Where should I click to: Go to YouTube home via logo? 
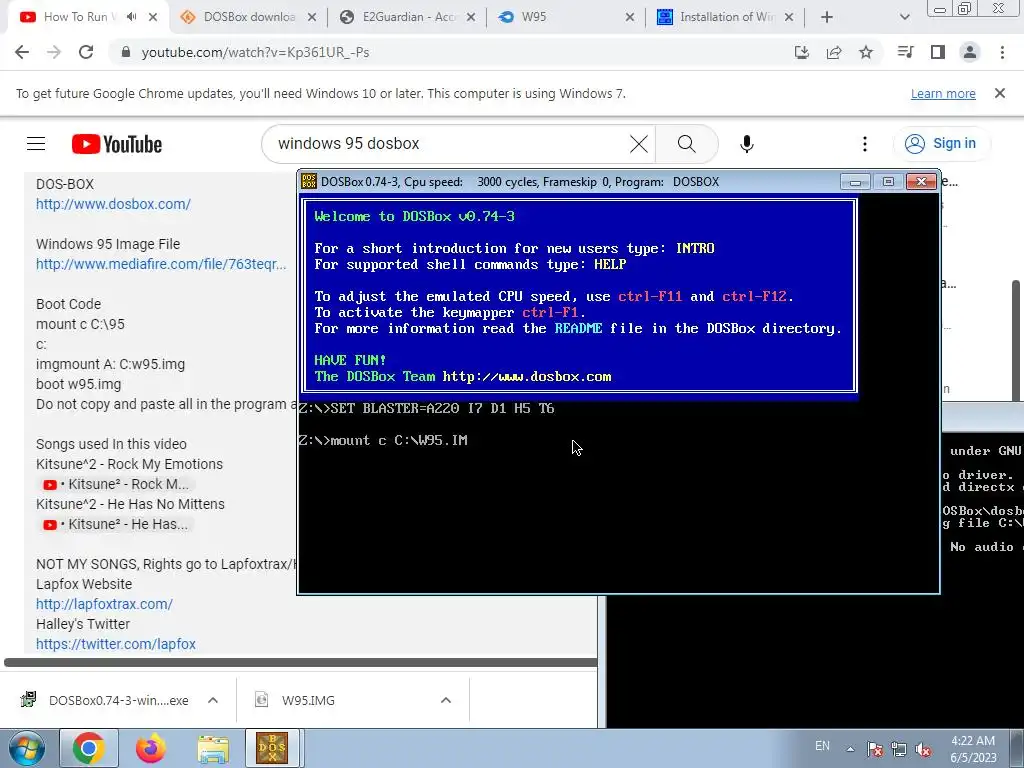[x=117, y=144]
